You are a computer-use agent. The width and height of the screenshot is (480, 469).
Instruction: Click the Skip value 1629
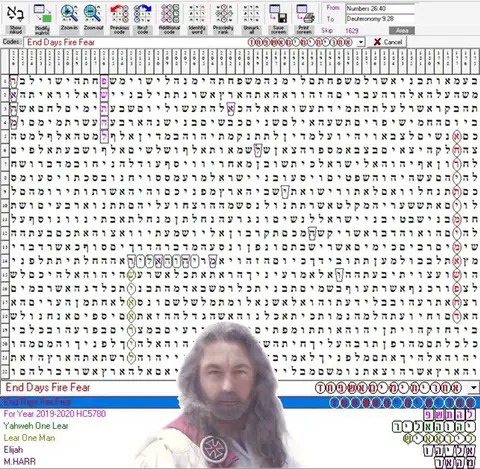click(x=352, y=31)
